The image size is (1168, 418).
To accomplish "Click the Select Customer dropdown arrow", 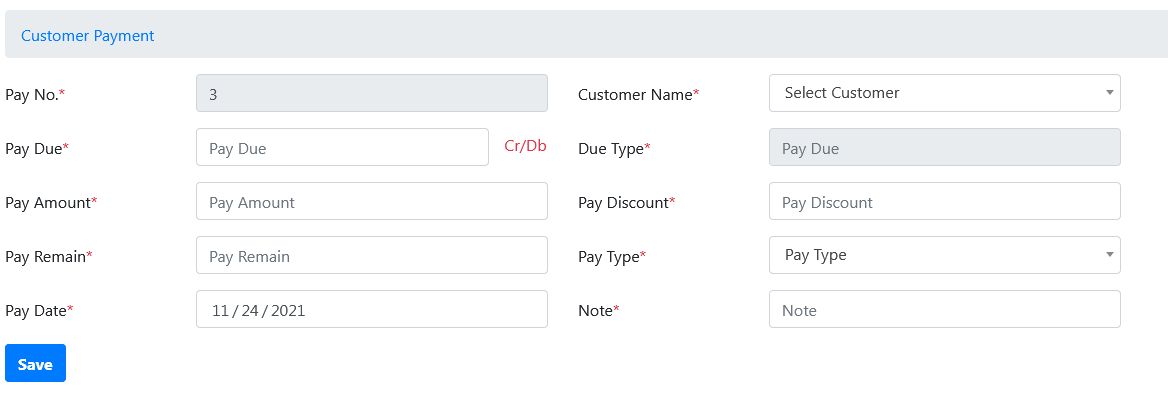I will tap(1109, 93).
